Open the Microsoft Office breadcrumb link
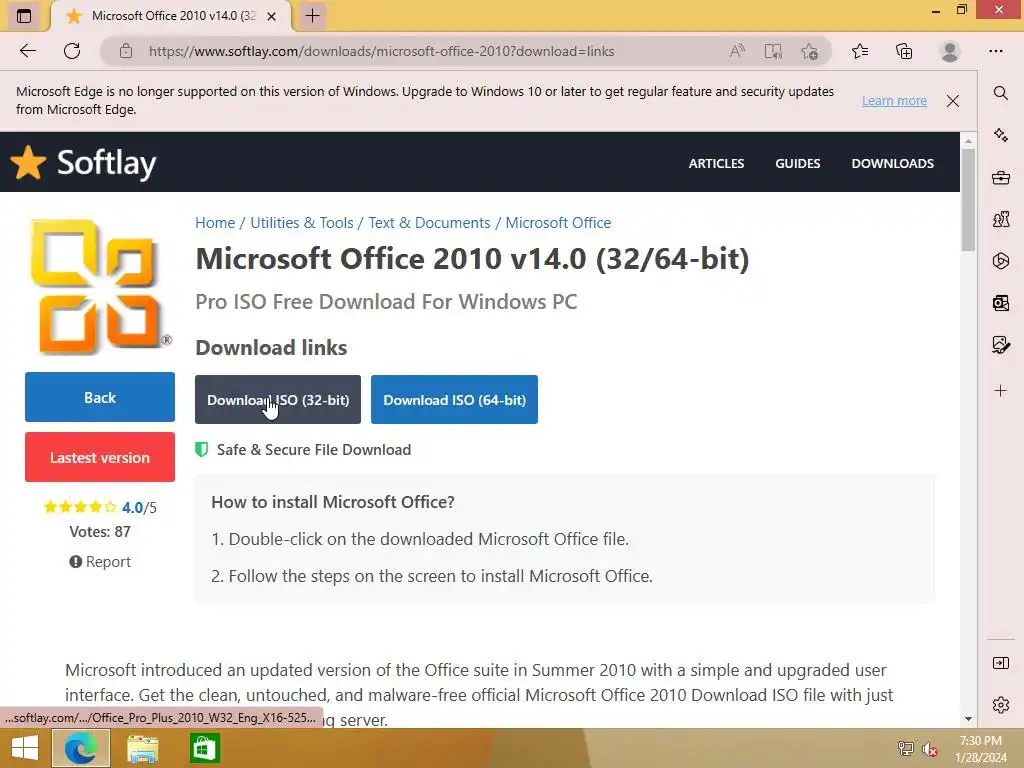 click(x=558, y=223)
